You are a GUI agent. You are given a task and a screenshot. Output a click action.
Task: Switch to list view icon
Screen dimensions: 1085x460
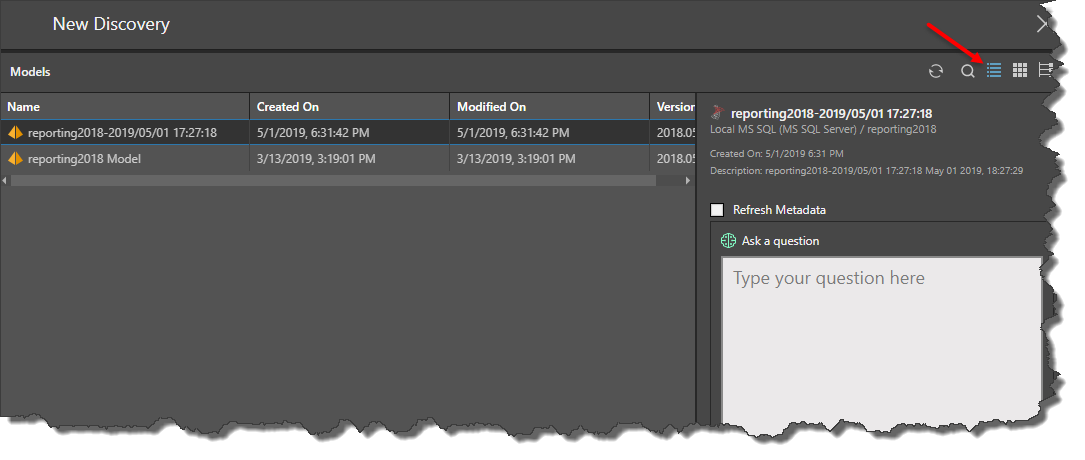click(x=994, y=70)
